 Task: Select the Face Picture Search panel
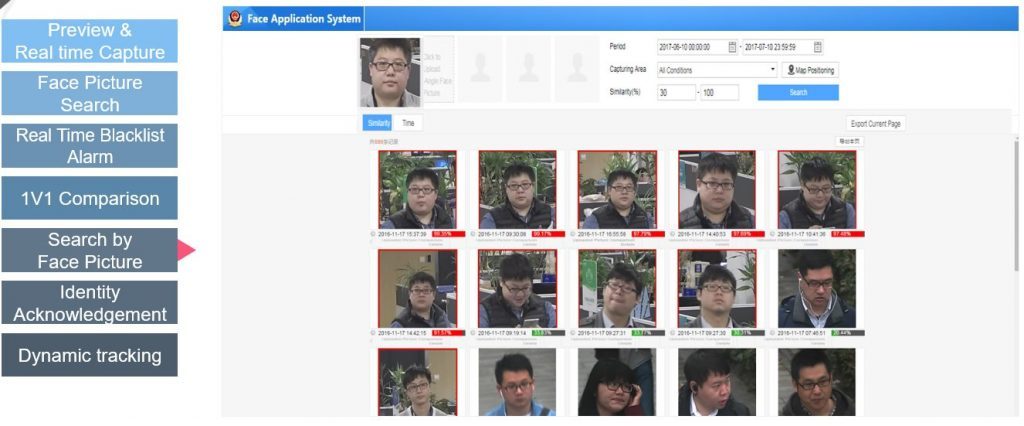pyautogui.click(x=89, y=93)
